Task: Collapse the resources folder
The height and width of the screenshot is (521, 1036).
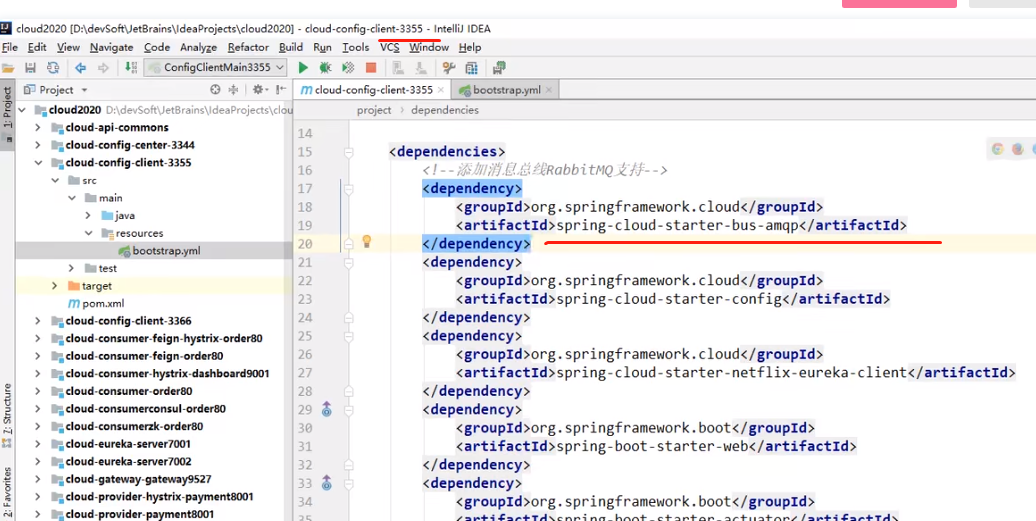Action: coord(88,233)
